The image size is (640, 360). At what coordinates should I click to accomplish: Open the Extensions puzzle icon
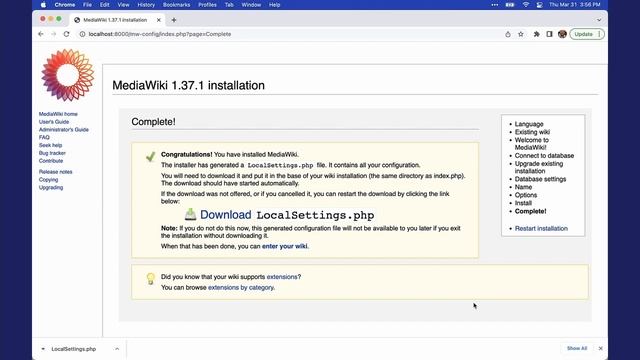(x=536, y=34)
